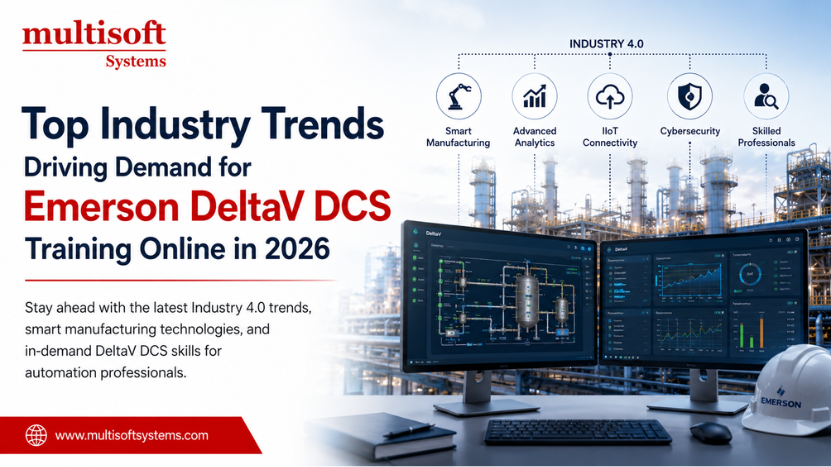This screenshot has width=831, height=467.
Task: Click the globe icon beside the website address
Action: [x=36, y=435]
